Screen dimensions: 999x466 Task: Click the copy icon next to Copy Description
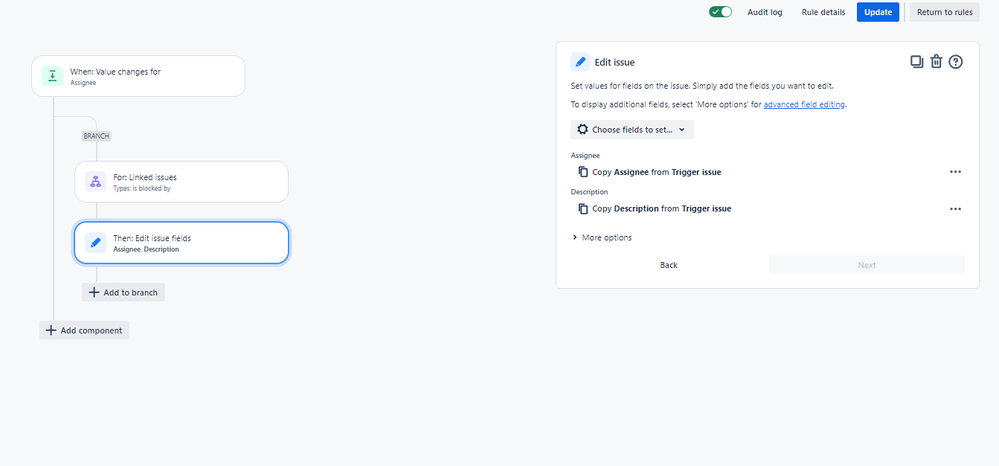pos(583,208)
